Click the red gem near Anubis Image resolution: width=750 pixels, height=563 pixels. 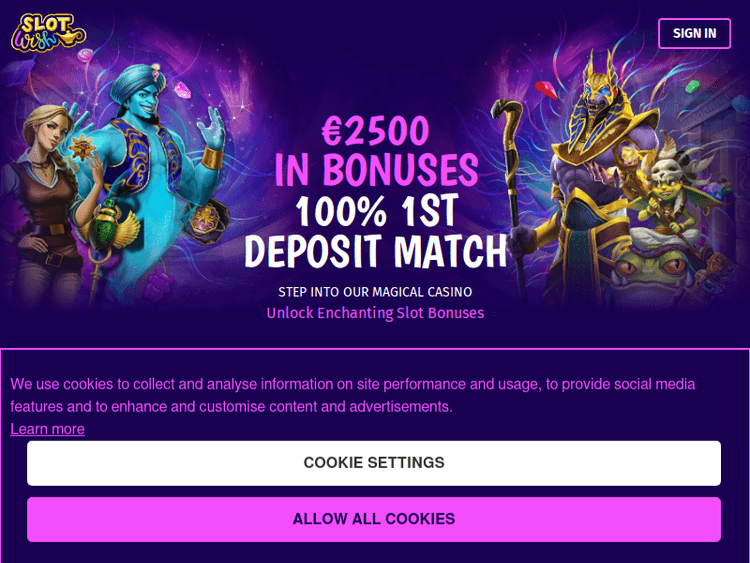(546, 89)
